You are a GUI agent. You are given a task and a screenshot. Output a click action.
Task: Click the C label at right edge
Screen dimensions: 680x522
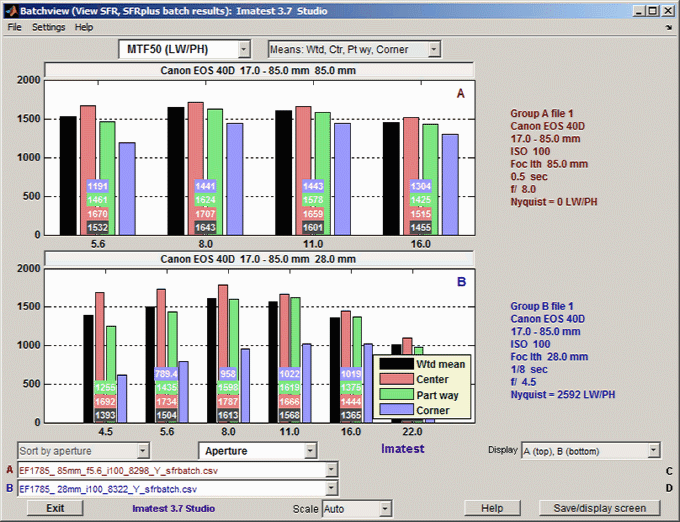pyautogui.click(x=669, y=471)
